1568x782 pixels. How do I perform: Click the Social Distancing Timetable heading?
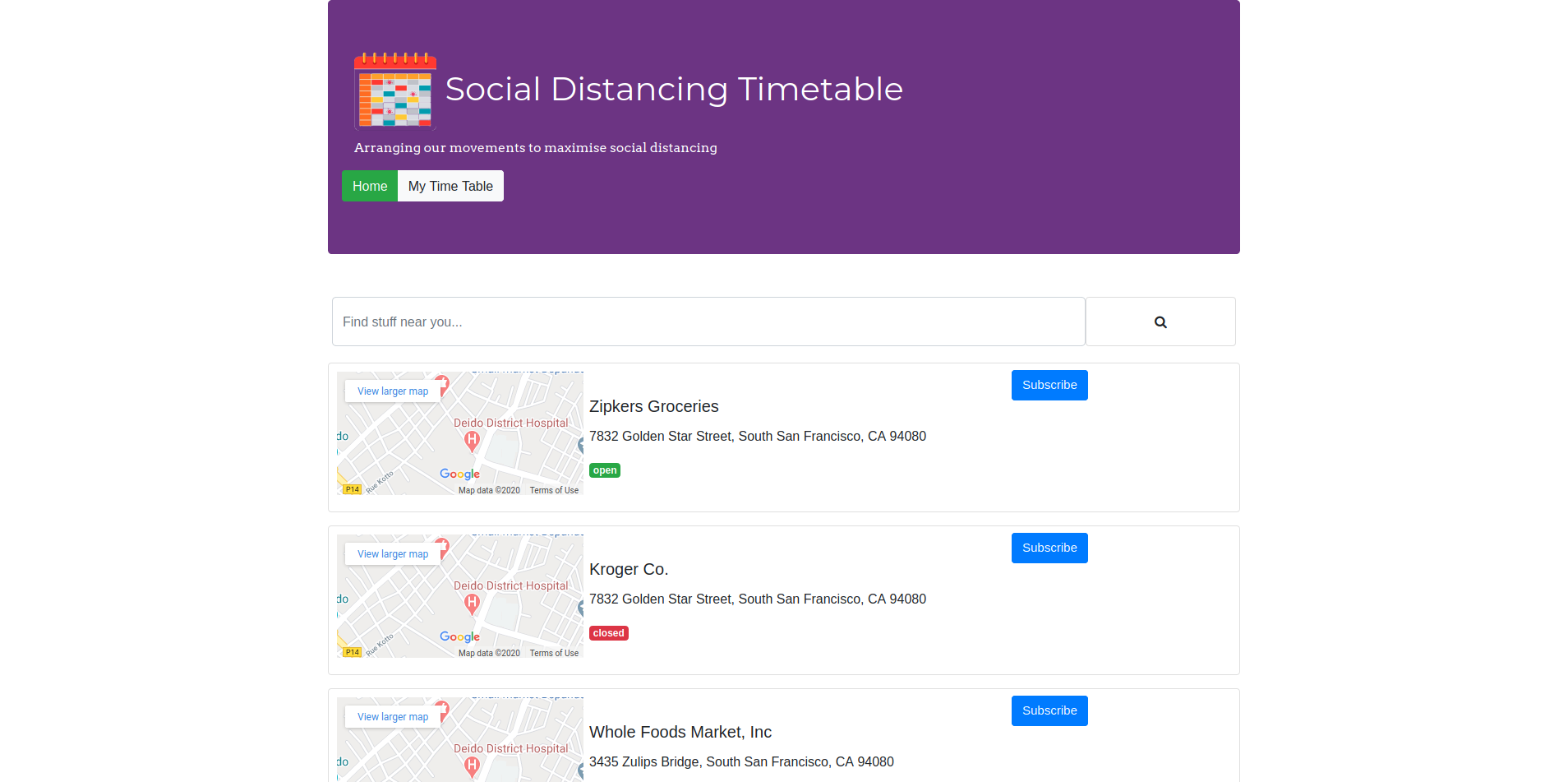(674, 89)
